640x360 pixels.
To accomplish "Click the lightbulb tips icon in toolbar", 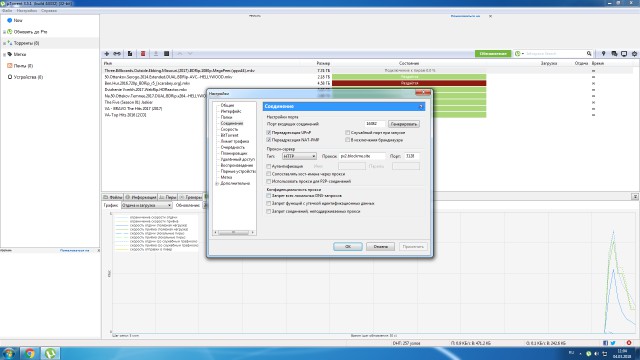I will pos(603,53).
